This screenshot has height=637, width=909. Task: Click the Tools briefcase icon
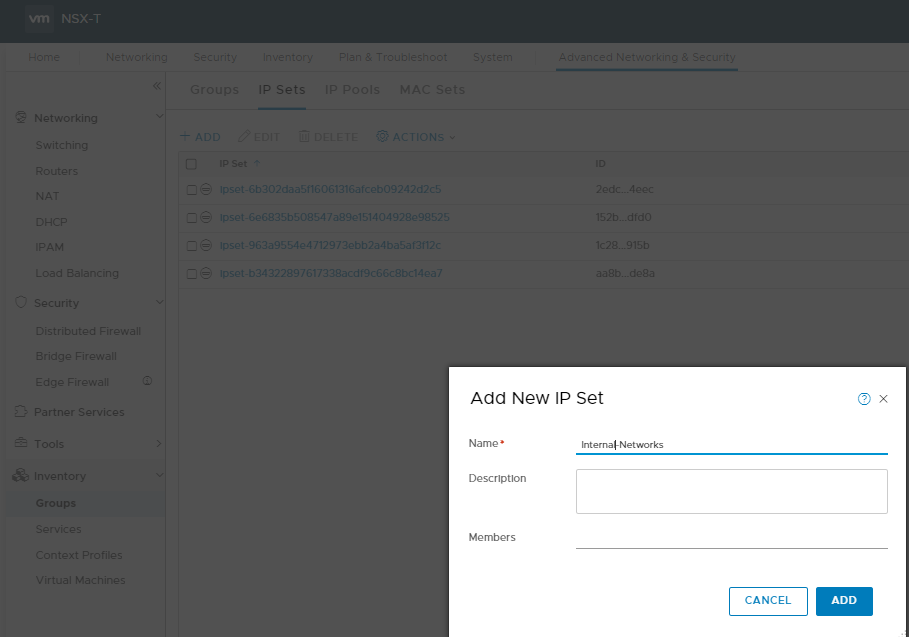coord(21,443)
